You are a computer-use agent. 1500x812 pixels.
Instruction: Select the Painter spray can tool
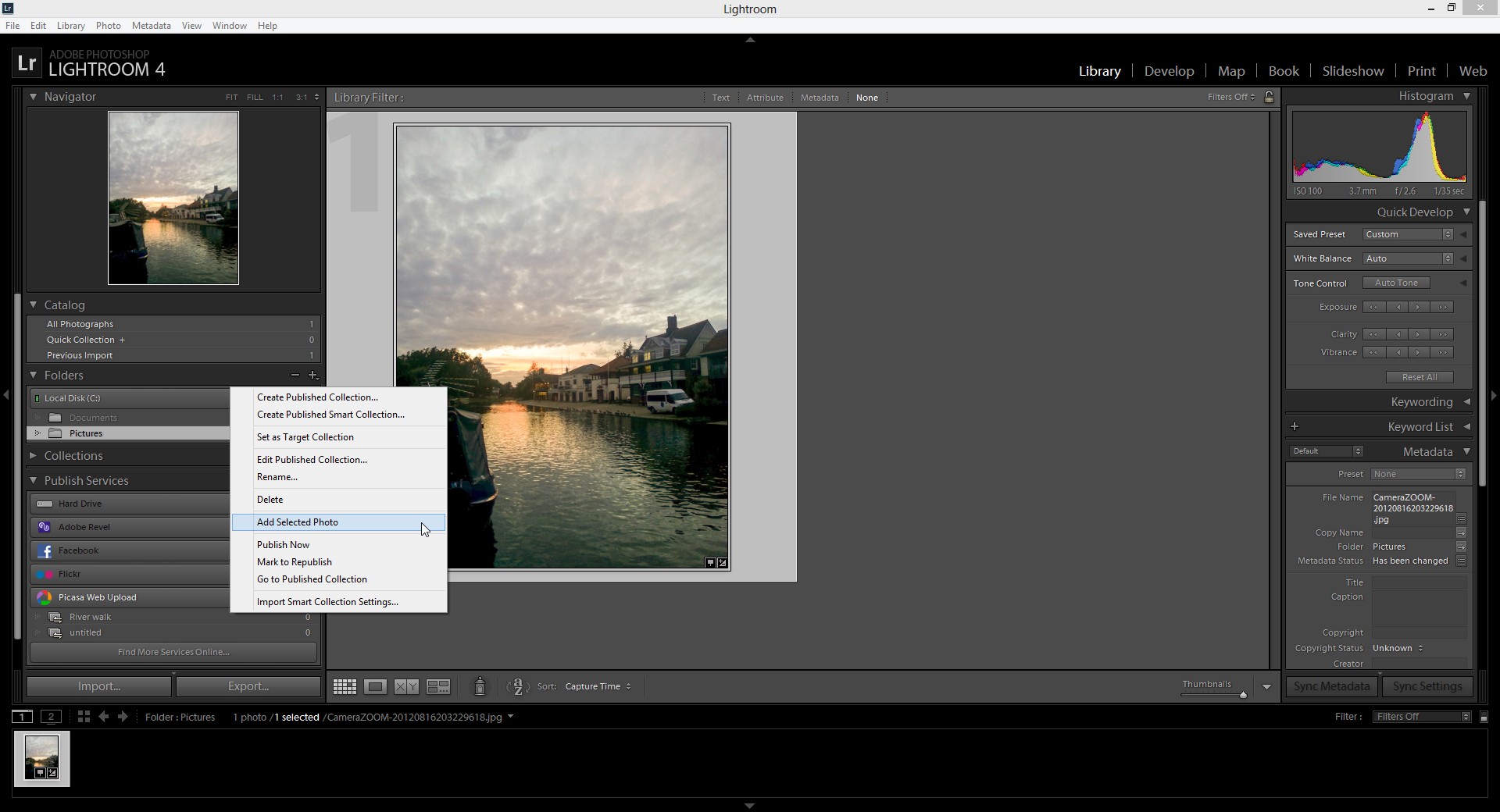tap(480, 687)
